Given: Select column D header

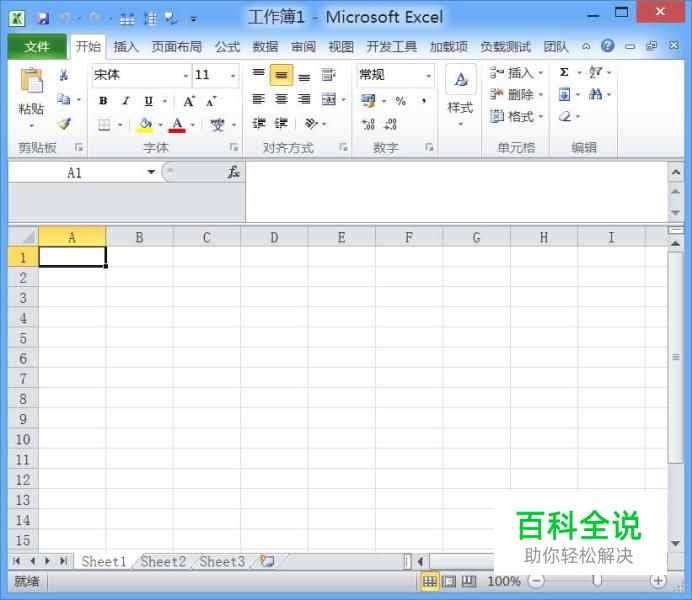Looking at the screenshot, I should (274, 237).
